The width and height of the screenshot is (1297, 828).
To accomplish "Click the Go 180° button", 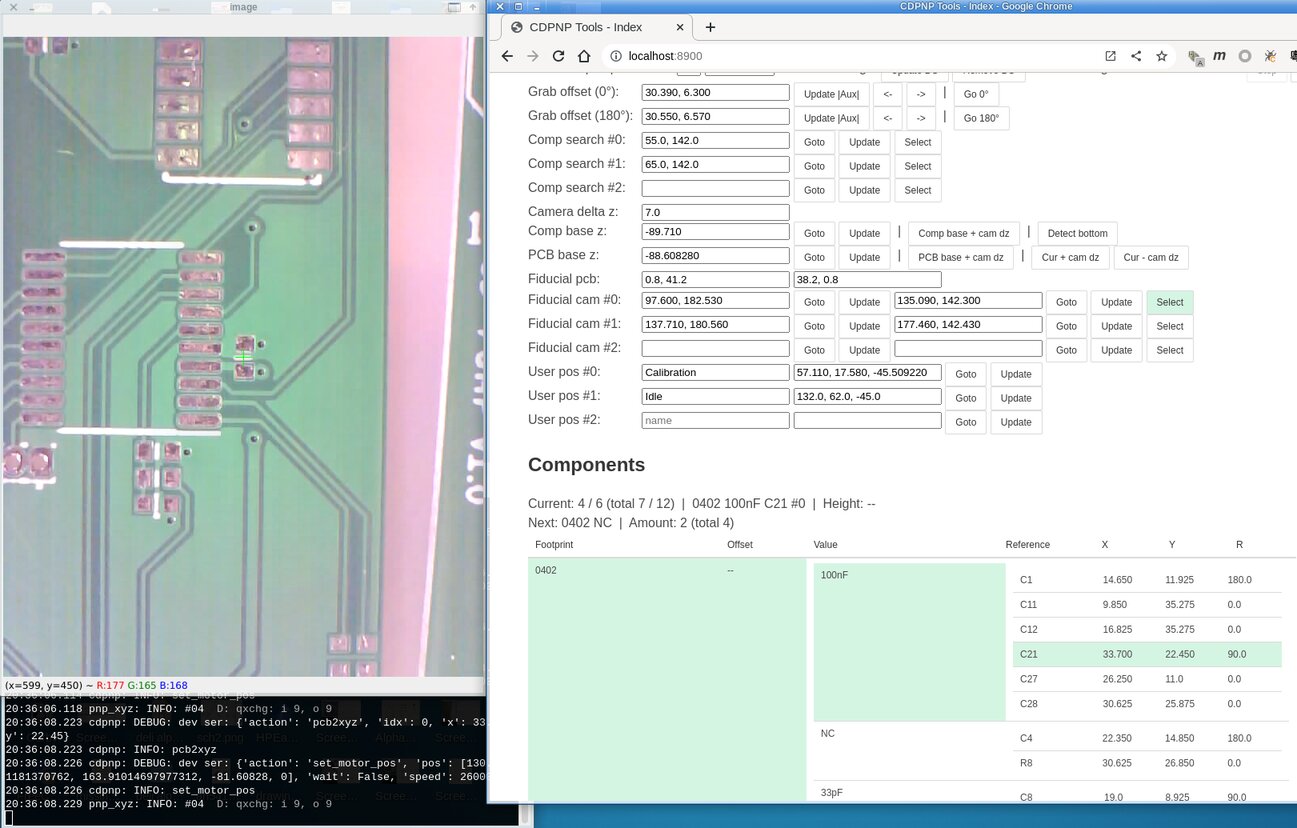I will 981,118.
